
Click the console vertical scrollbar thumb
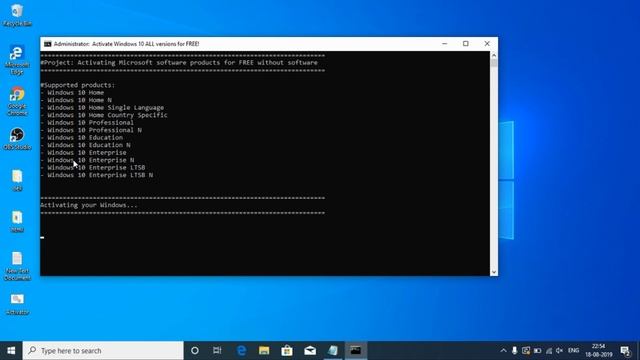(x=494, y=63)
